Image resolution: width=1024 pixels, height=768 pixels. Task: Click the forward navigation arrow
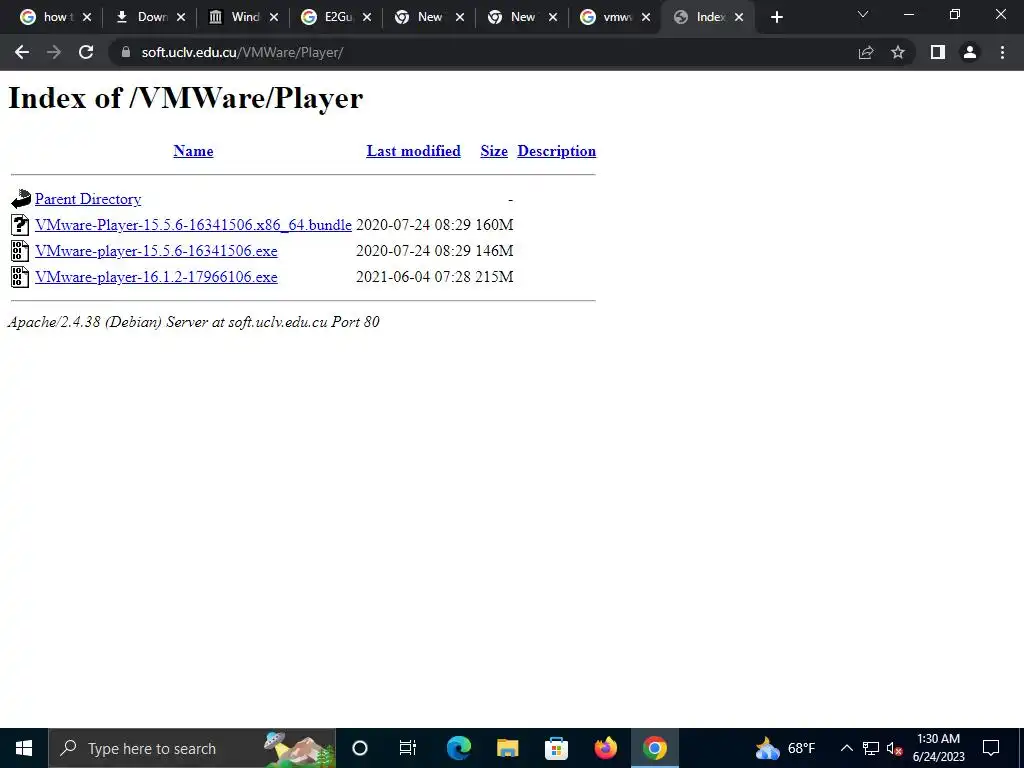tap(54, 52)
